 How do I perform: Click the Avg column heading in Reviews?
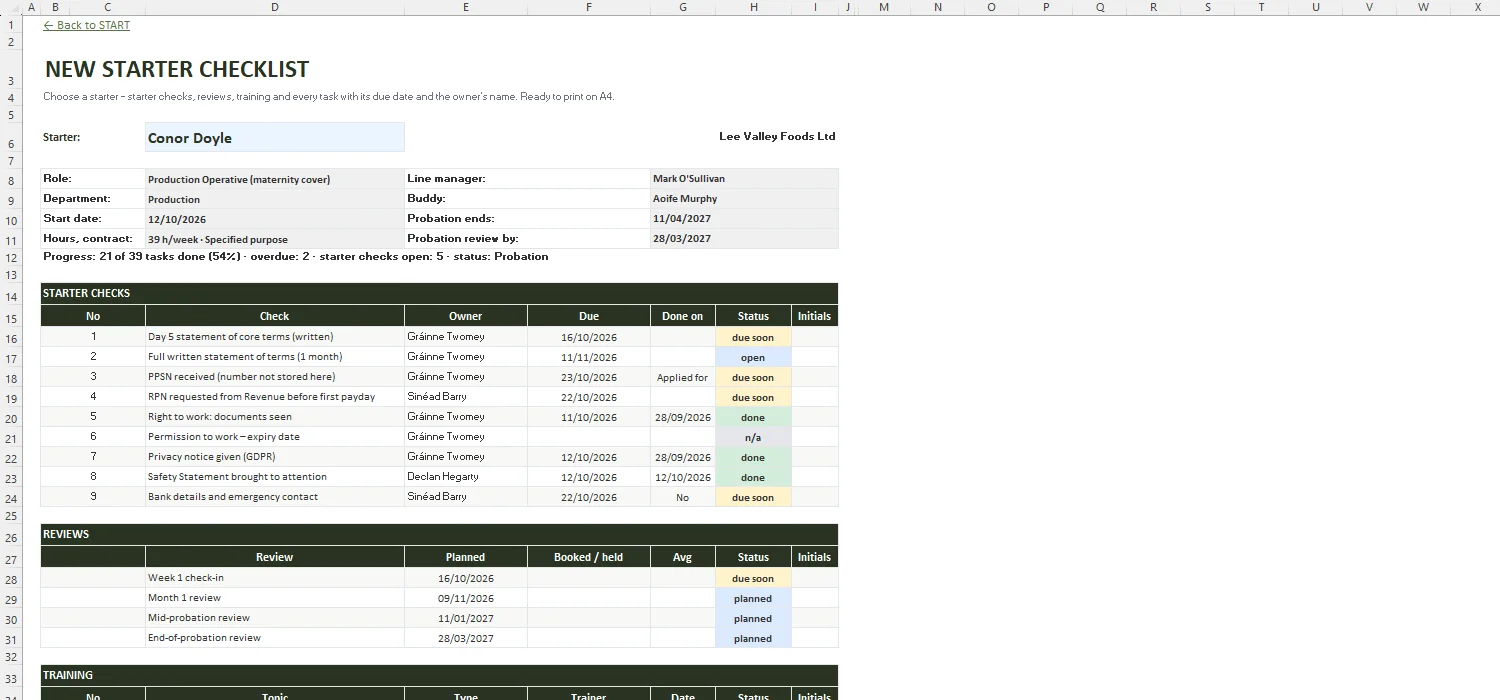click(683, 557)
